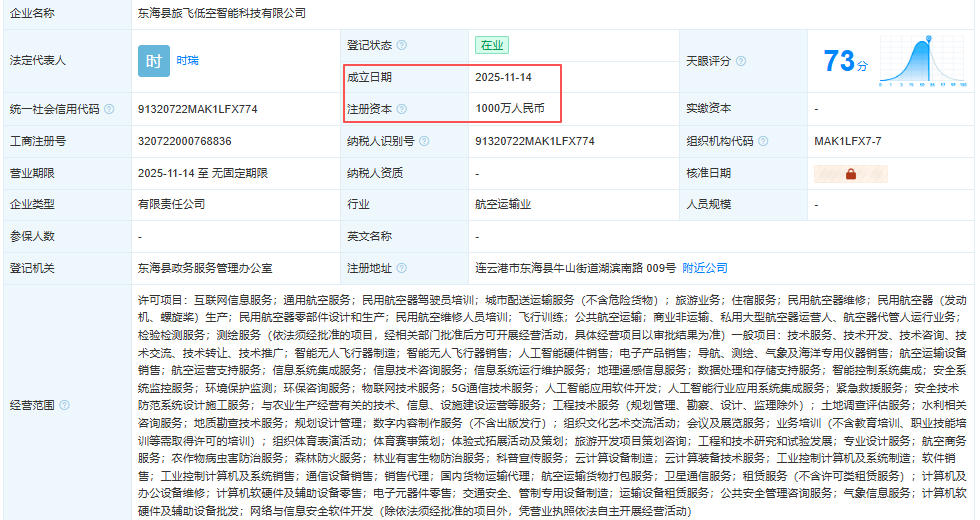Click help icon next to 经营范围
Viewport: 980px width, 520px height.
(63, 405)
